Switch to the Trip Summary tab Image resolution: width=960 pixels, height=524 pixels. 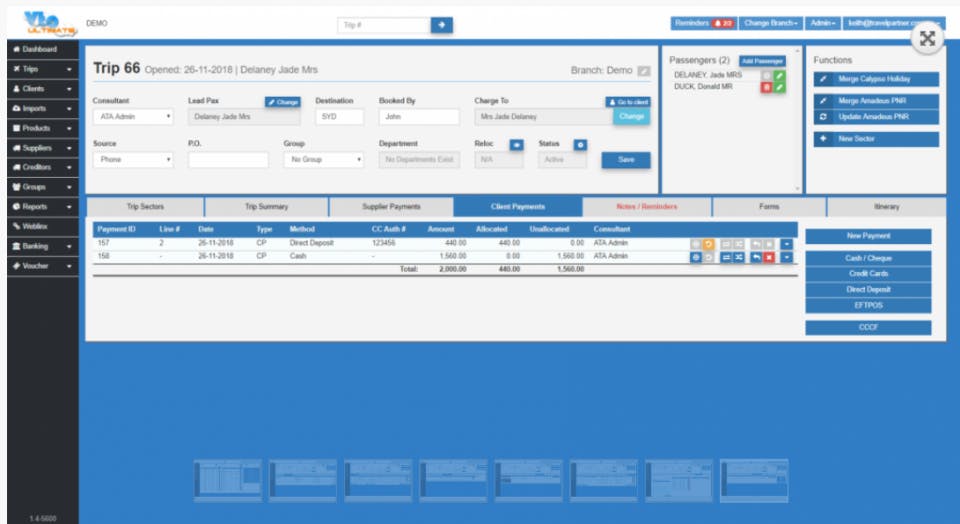tap(266, 207)
